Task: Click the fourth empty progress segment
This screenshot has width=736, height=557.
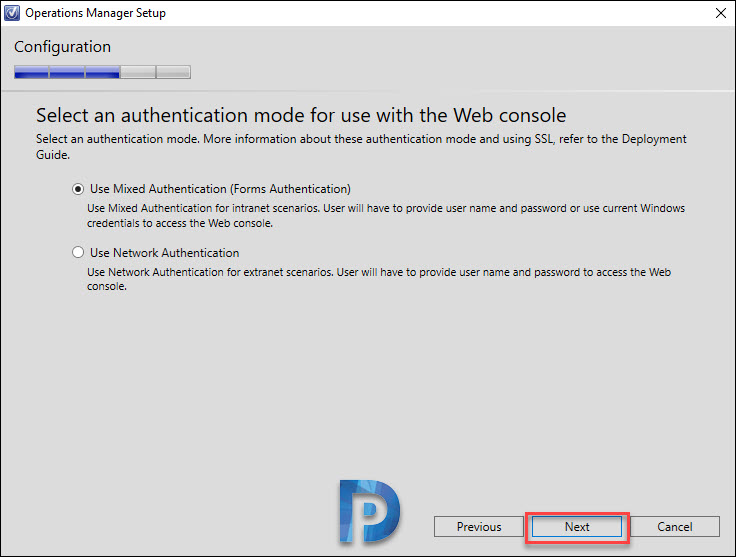Action: 138,72
